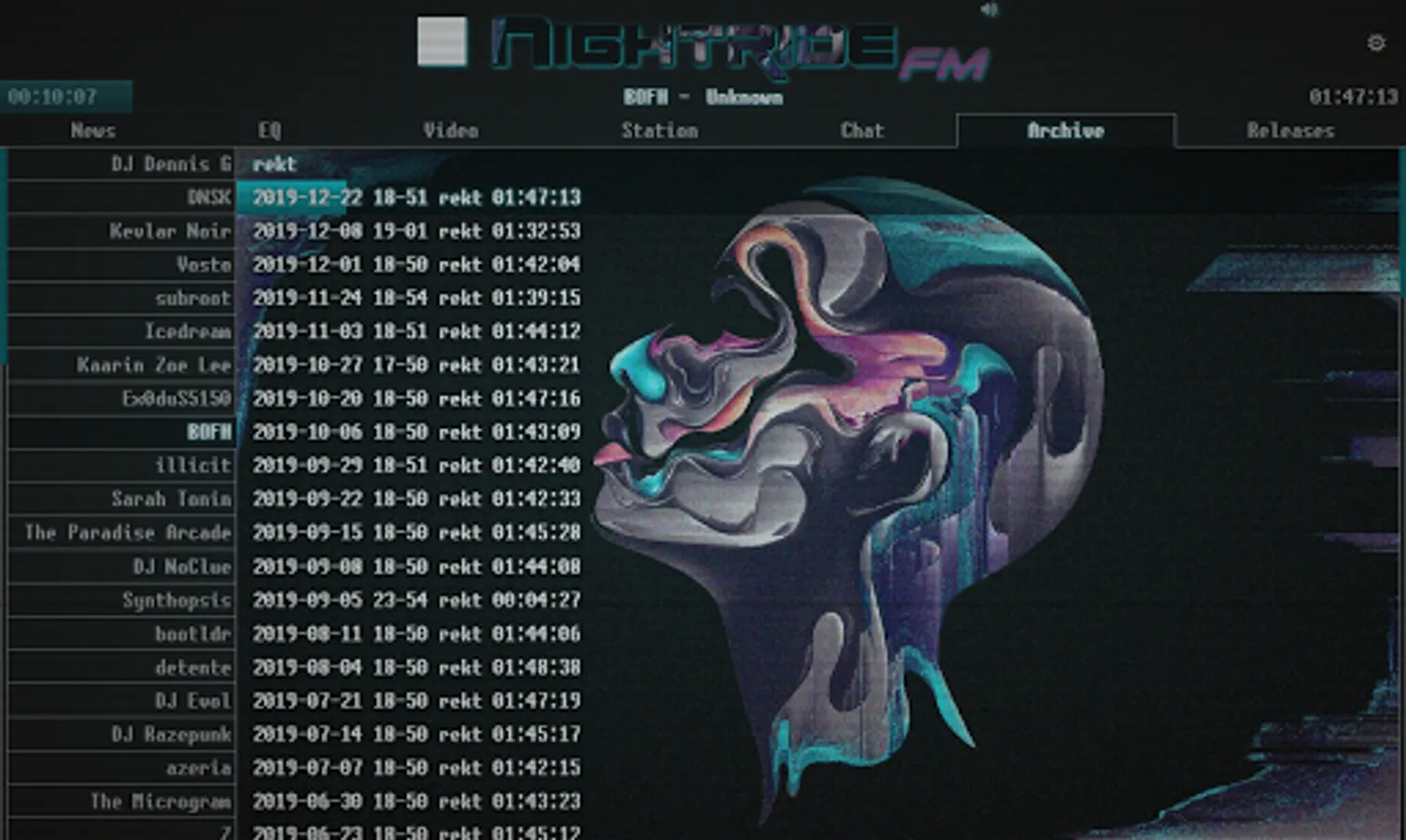
Task: Select the 2019-10-06 rekt recording
Action: 416,432
